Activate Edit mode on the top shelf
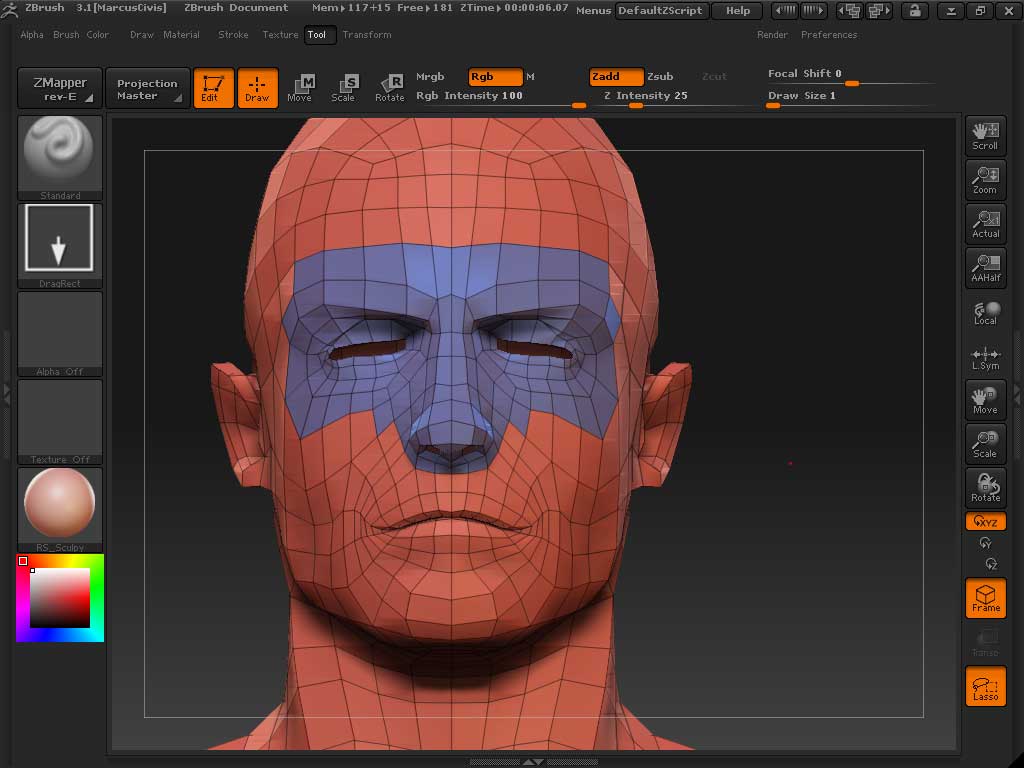This screenshot has width=1024, height=768. (x=214, y=88)
